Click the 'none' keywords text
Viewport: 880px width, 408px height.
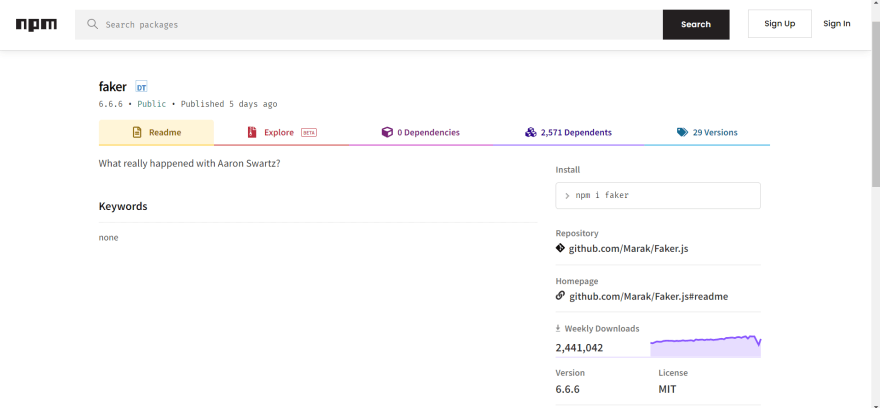pos(108,237)
